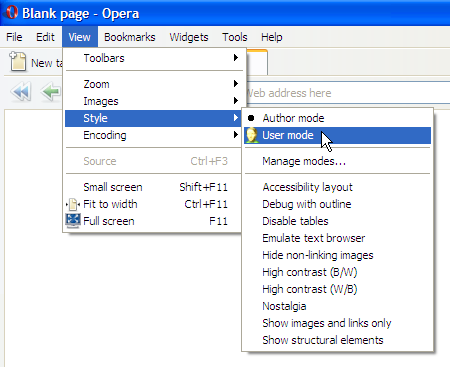Viewport: 450px width, 367px height.
Task: Click the Fit to width page icon
Action: [x=73, y=204]
